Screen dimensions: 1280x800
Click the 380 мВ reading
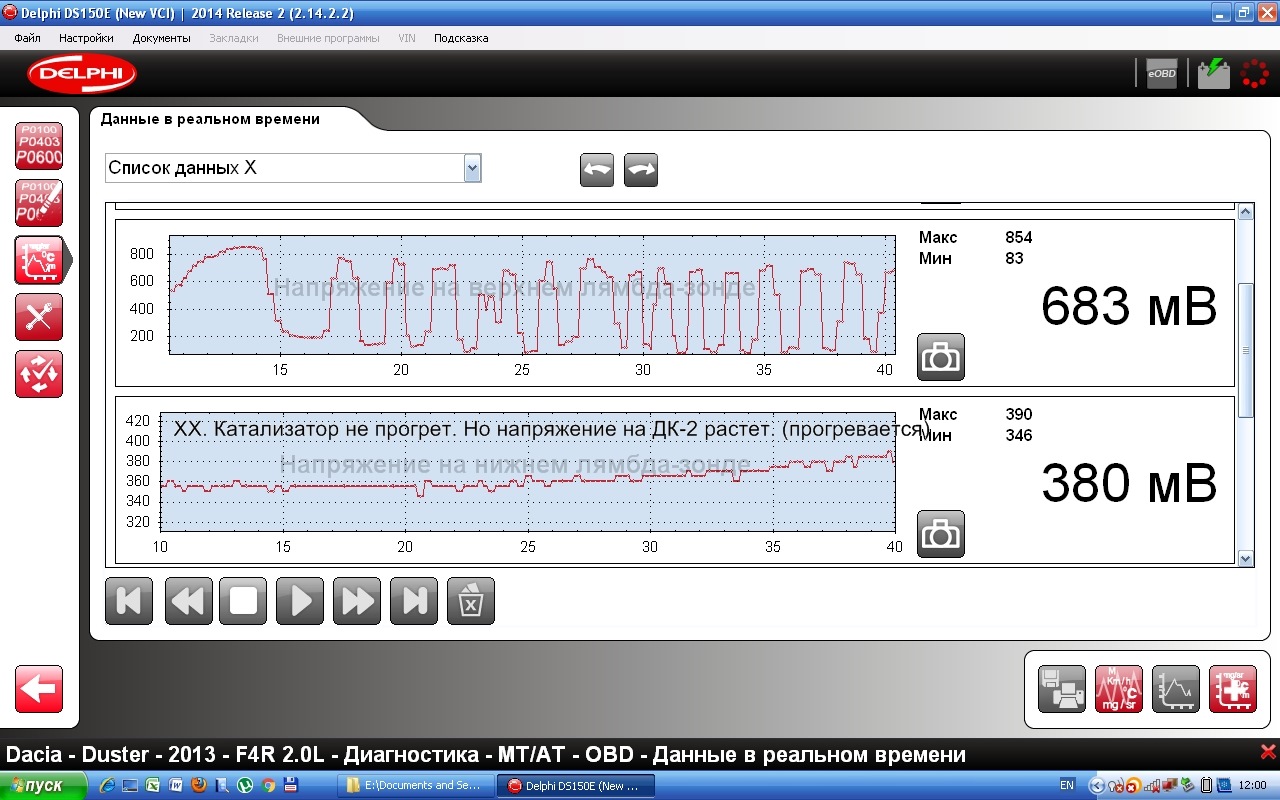pyautogui.click(x=1129, y=484)
